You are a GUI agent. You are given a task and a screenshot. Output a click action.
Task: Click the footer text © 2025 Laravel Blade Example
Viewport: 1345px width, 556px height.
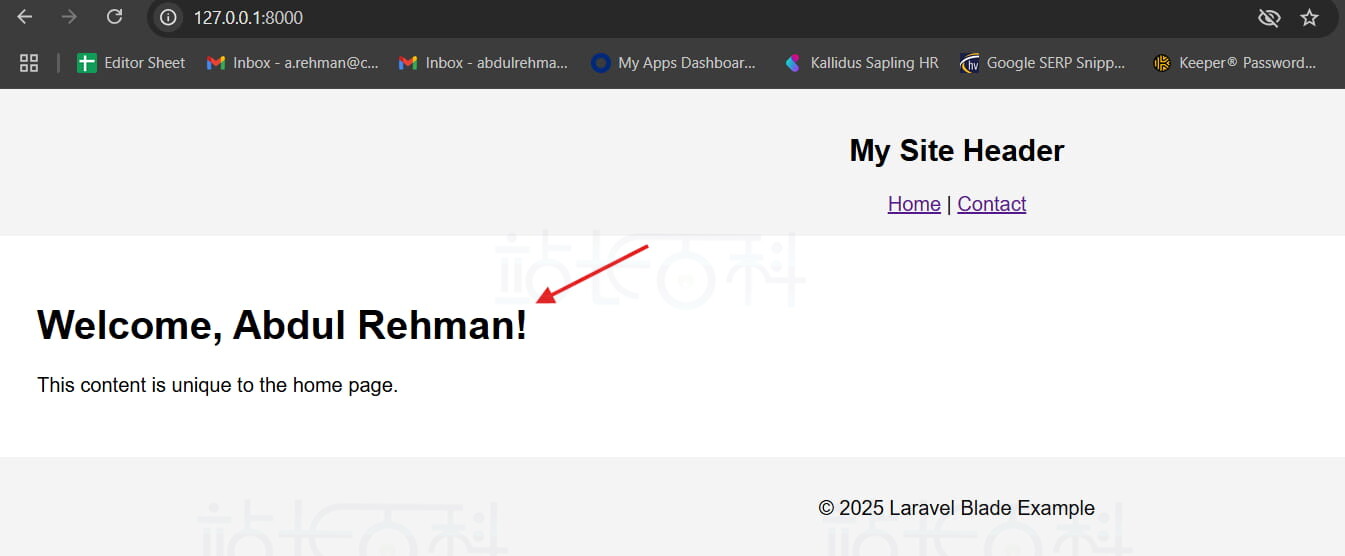(x=956, y=508)
